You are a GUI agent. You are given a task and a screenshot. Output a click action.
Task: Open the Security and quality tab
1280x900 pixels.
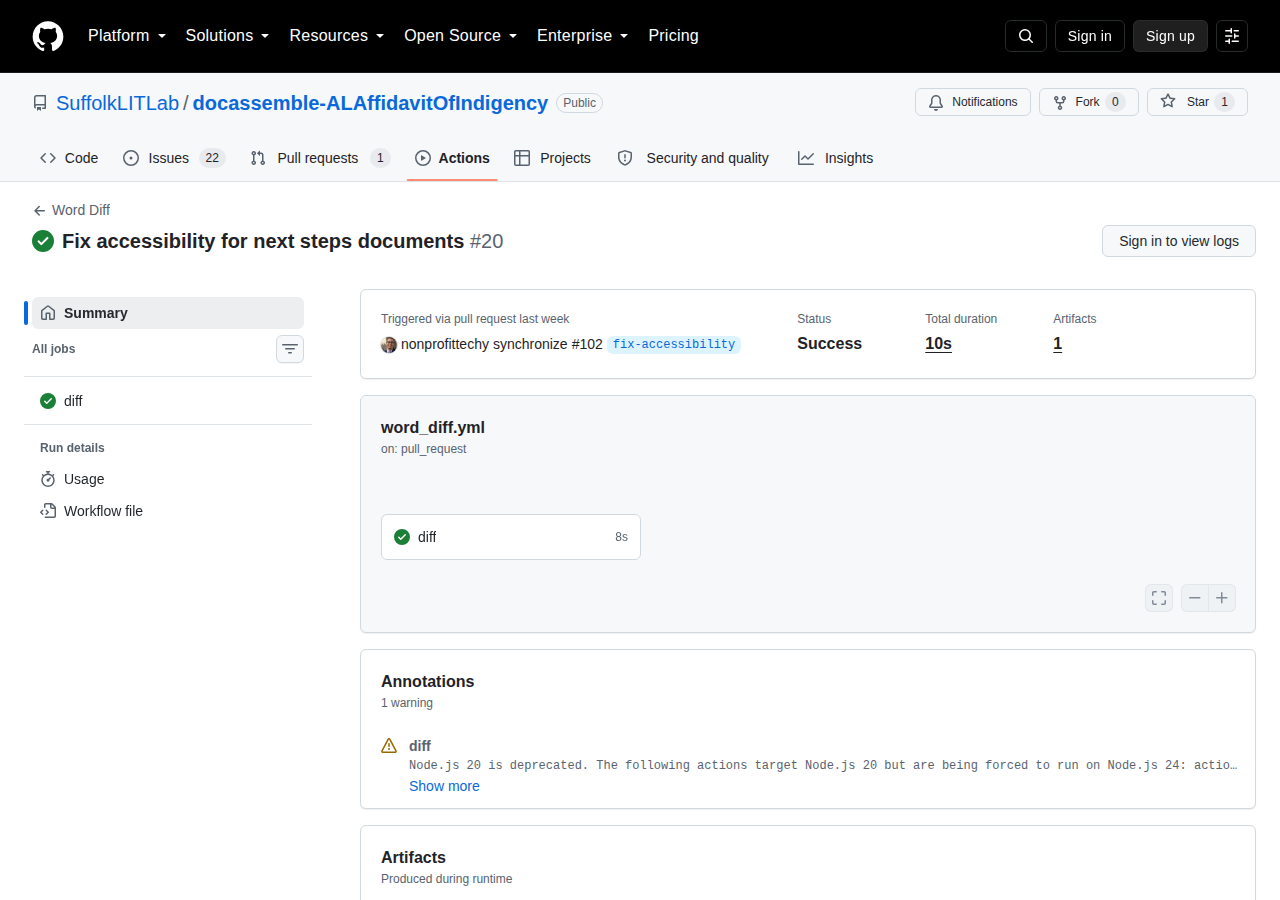click(693, 158)
